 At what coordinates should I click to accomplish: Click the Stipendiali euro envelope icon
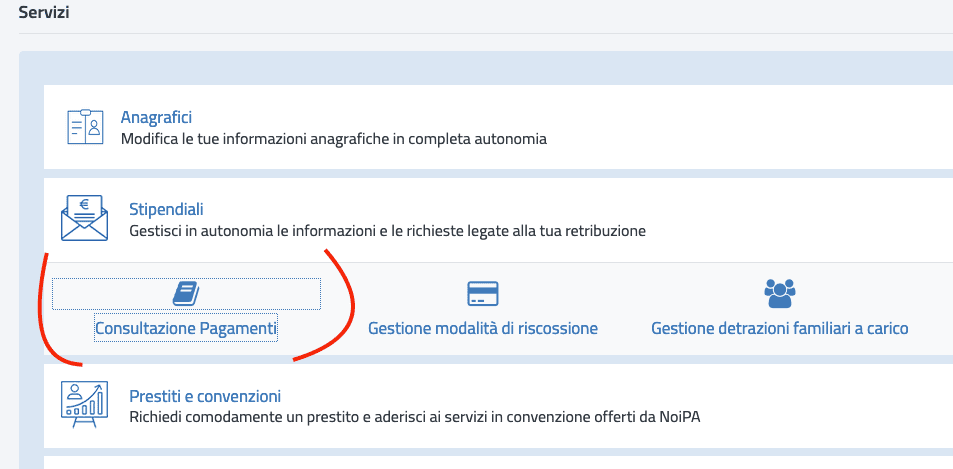click(x=84, y=219)
